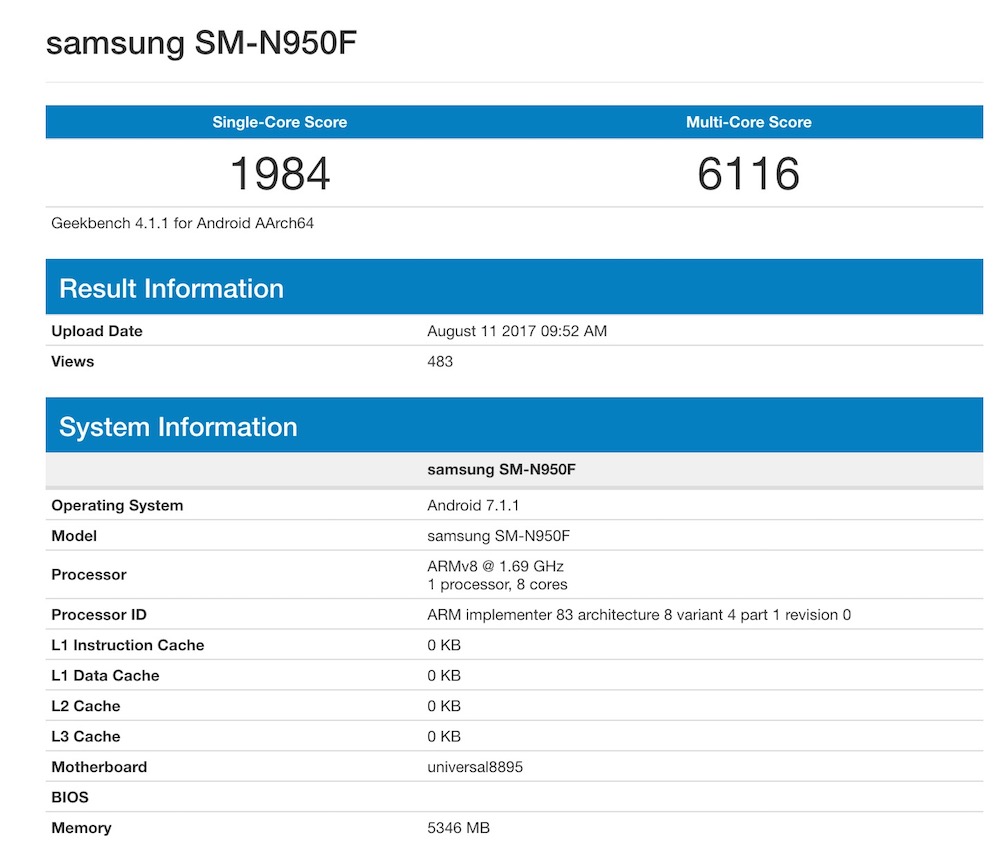
Task: Click the Single-Core Score header
Action: [x=279, y=122]
